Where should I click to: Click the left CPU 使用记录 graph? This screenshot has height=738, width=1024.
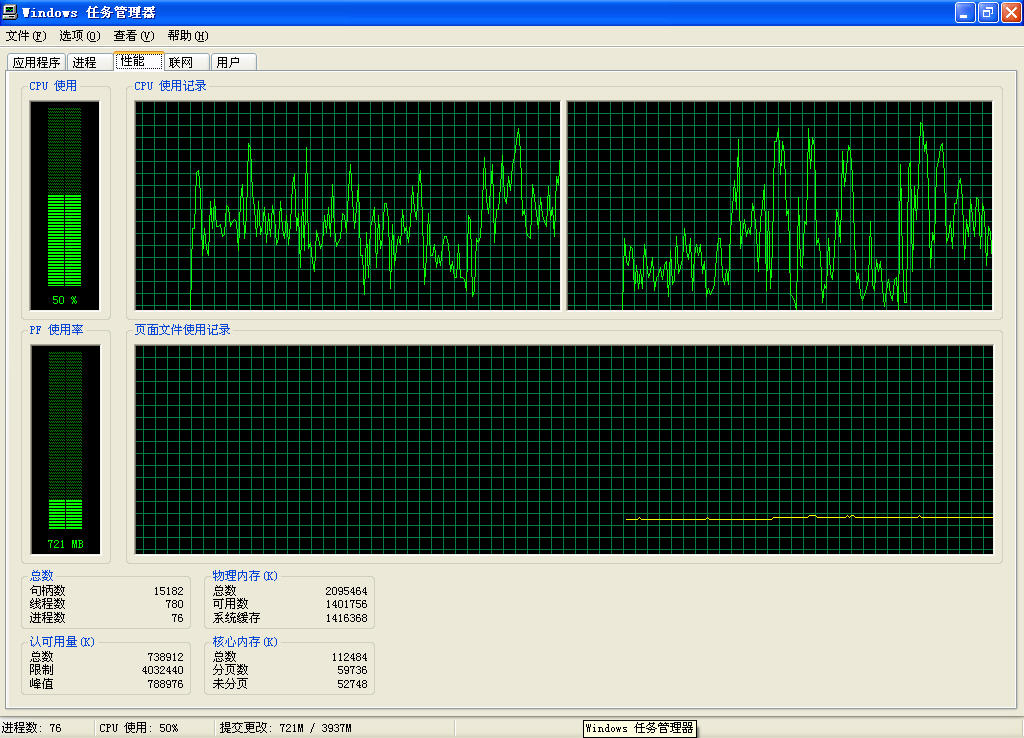347,205
